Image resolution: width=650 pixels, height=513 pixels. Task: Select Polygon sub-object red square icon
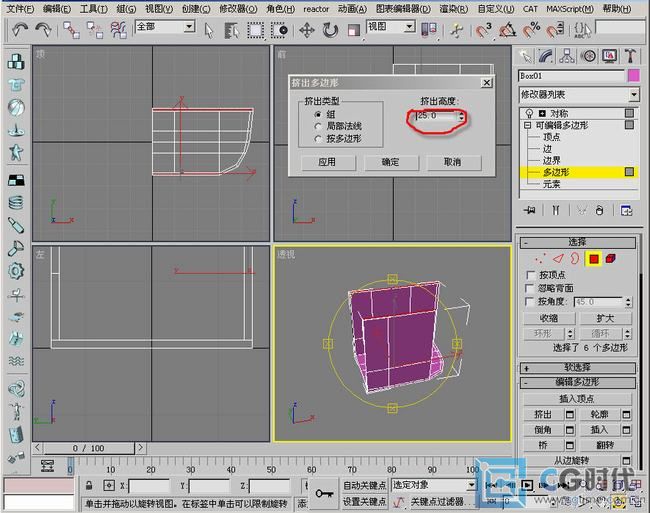pyautogui.click(x=593, y=259)
